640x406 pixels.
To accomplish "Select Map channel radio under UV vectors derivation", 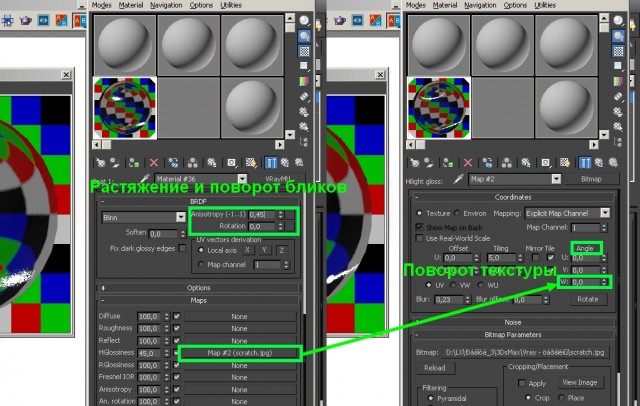I will (x=201, y=264).
